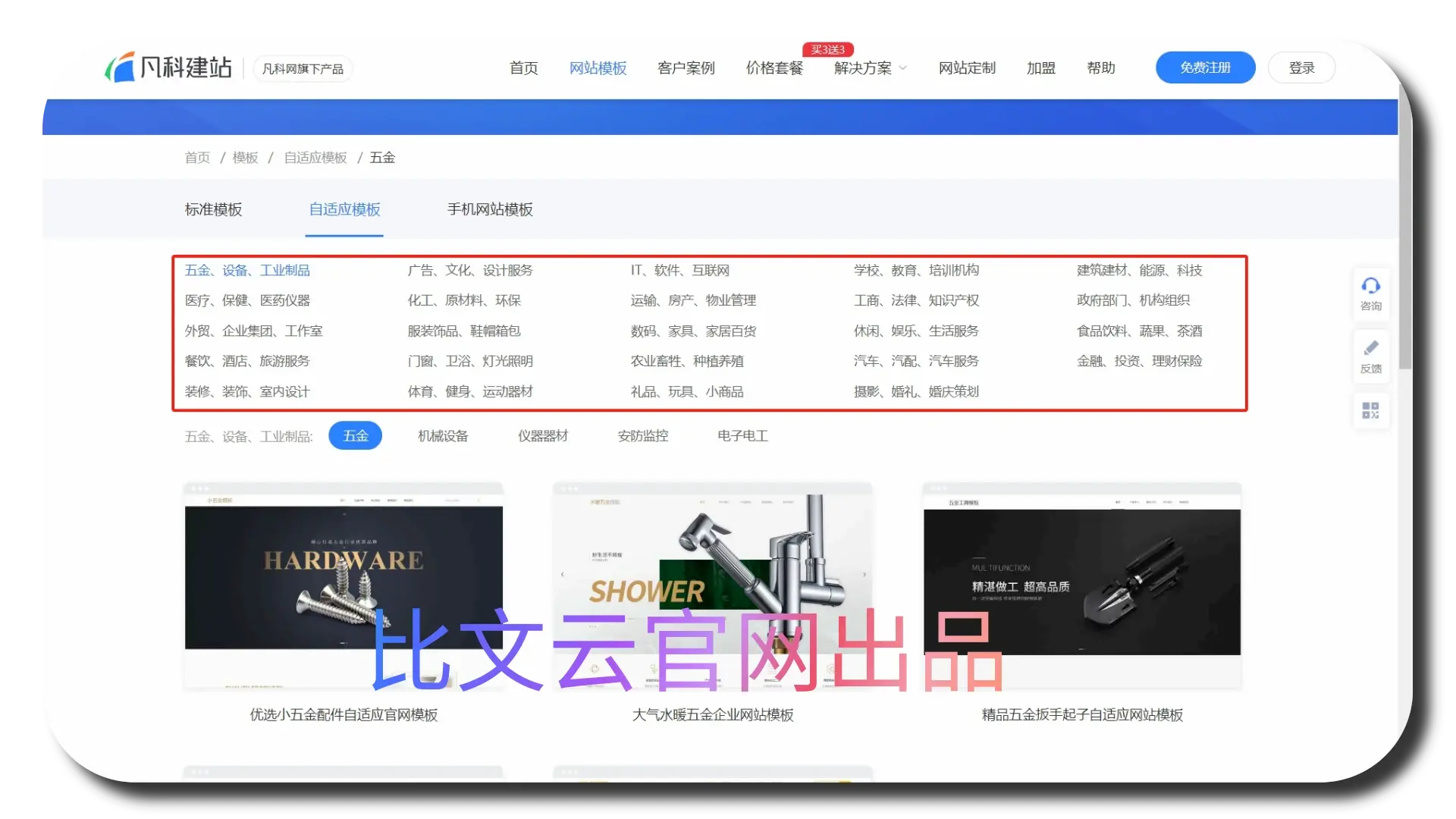Switch to the 手机网站模板 tab
Screen dimensions: 1456x819
tap(490, 209)
